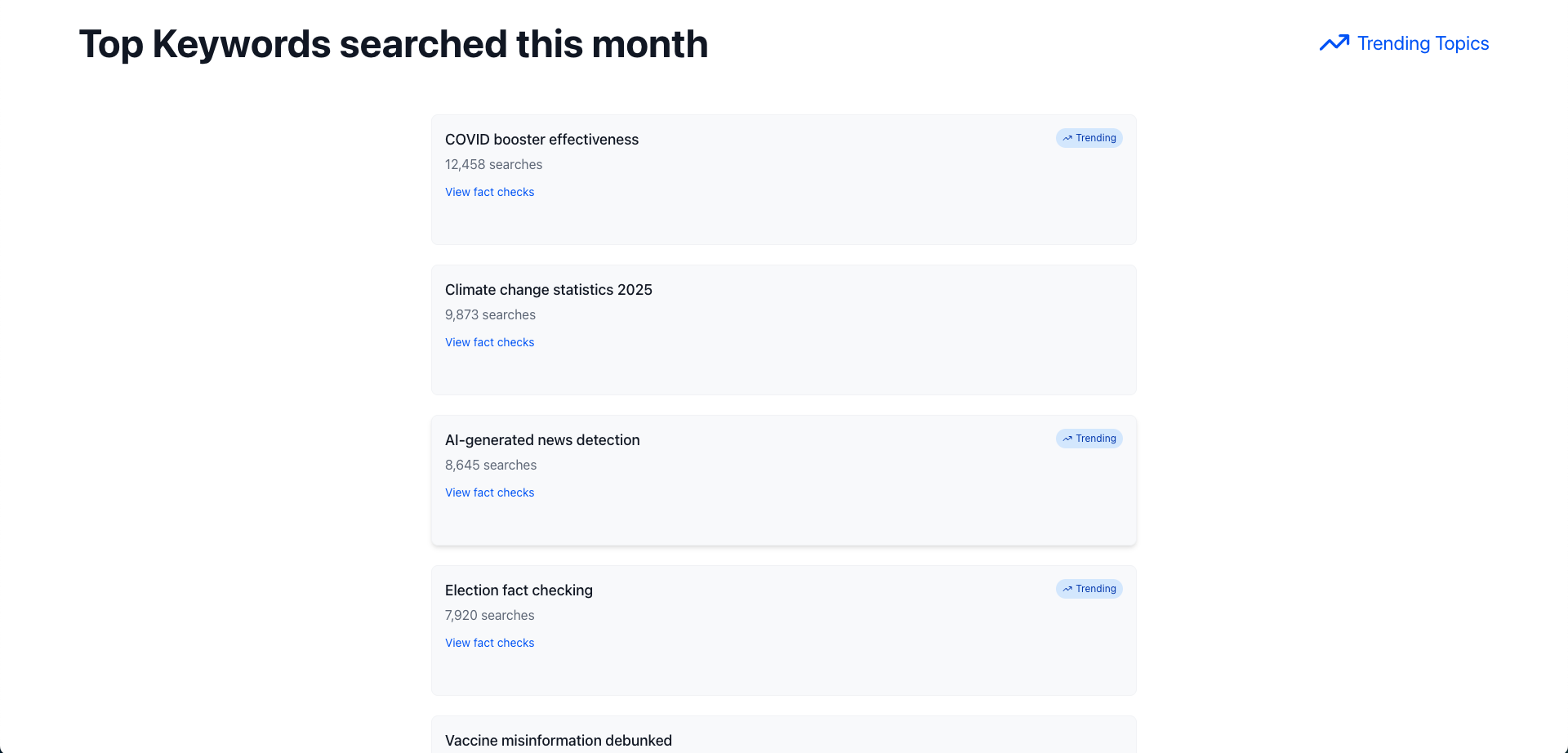View fact checks for Climate change statistics

[489, 342]
